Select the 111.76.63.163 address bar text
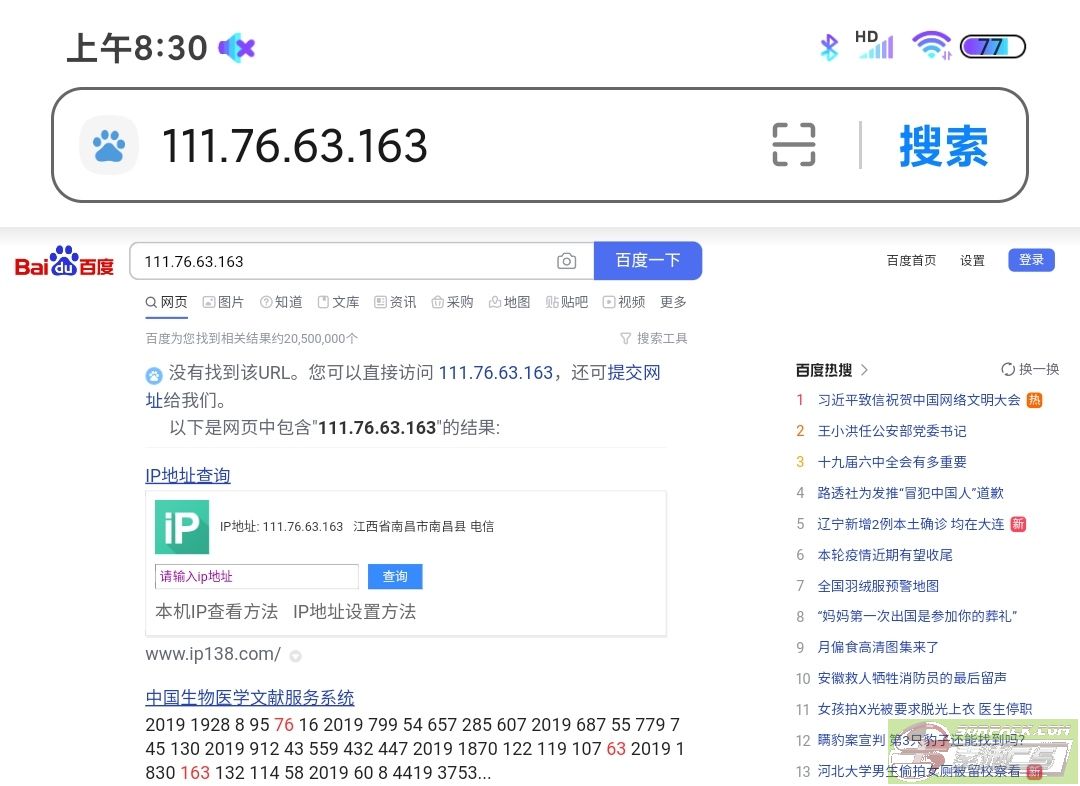Viewport: 1080px width, 786px height. 294,145
